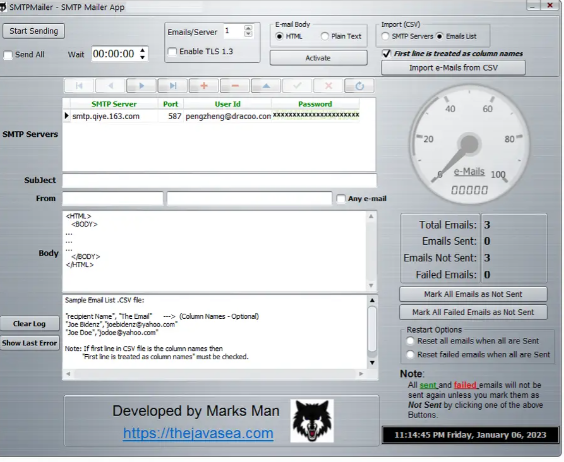
Task: Show Last Error button
Action: [29, 343]
